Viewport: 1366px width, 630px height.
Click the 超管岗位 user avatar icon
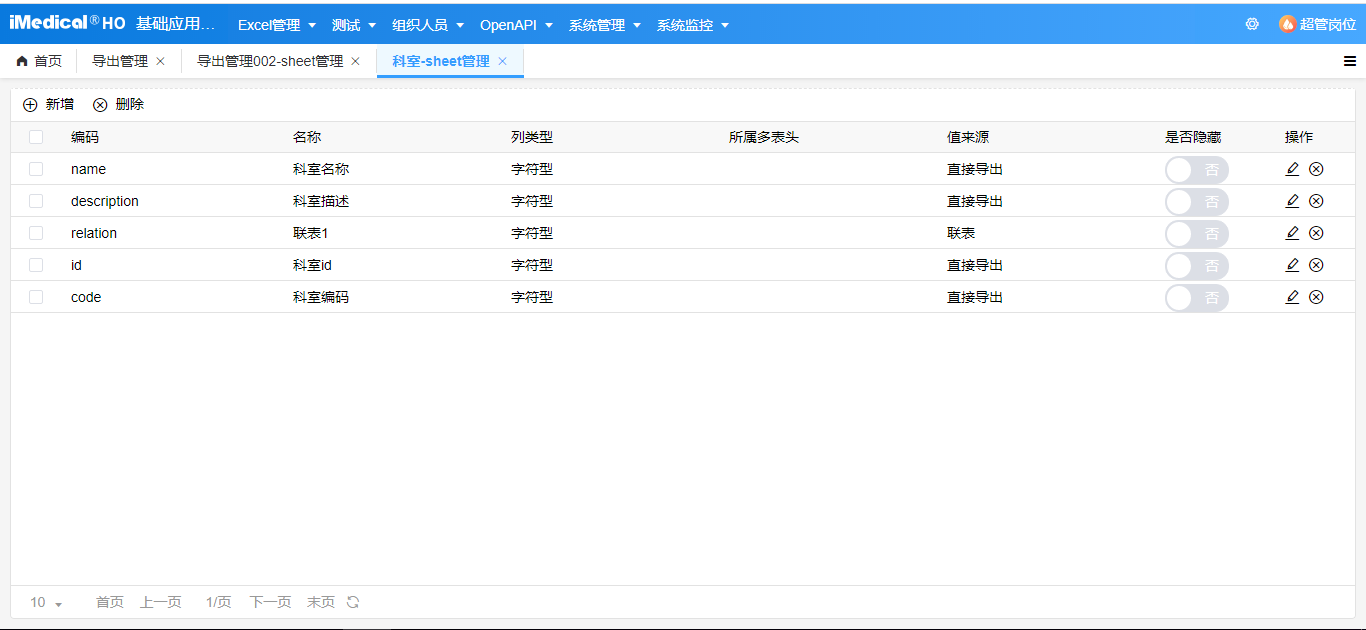[1286, 23]
